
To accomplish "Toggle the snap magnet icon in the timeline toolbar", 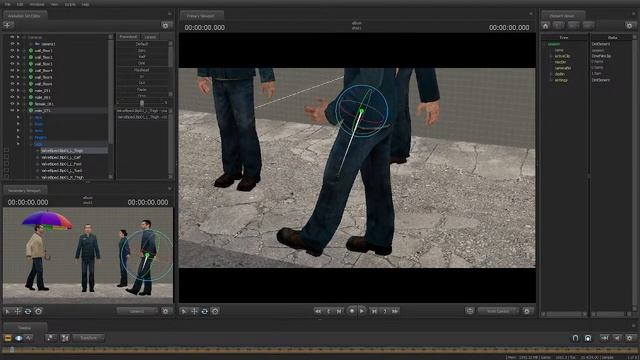I will [575, 338].
